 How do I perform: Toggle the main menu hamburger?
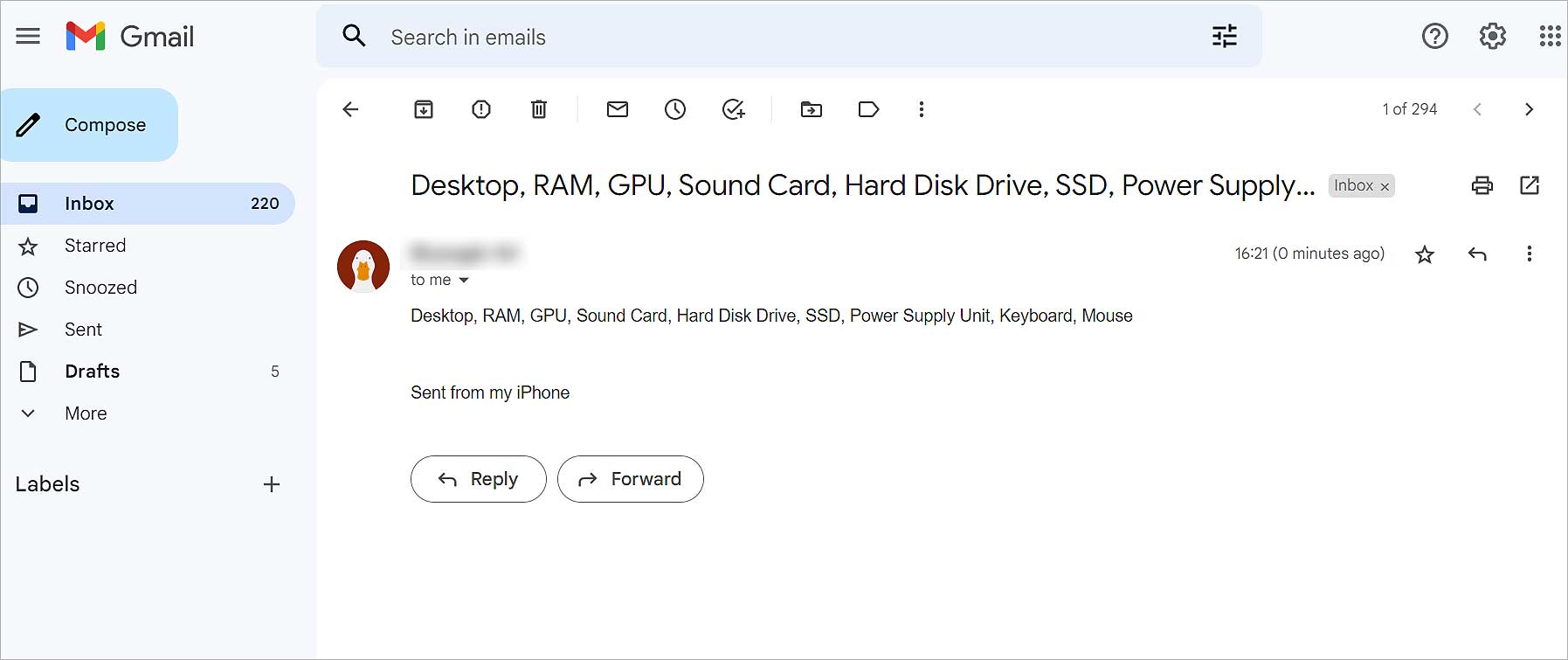[28, 36]
